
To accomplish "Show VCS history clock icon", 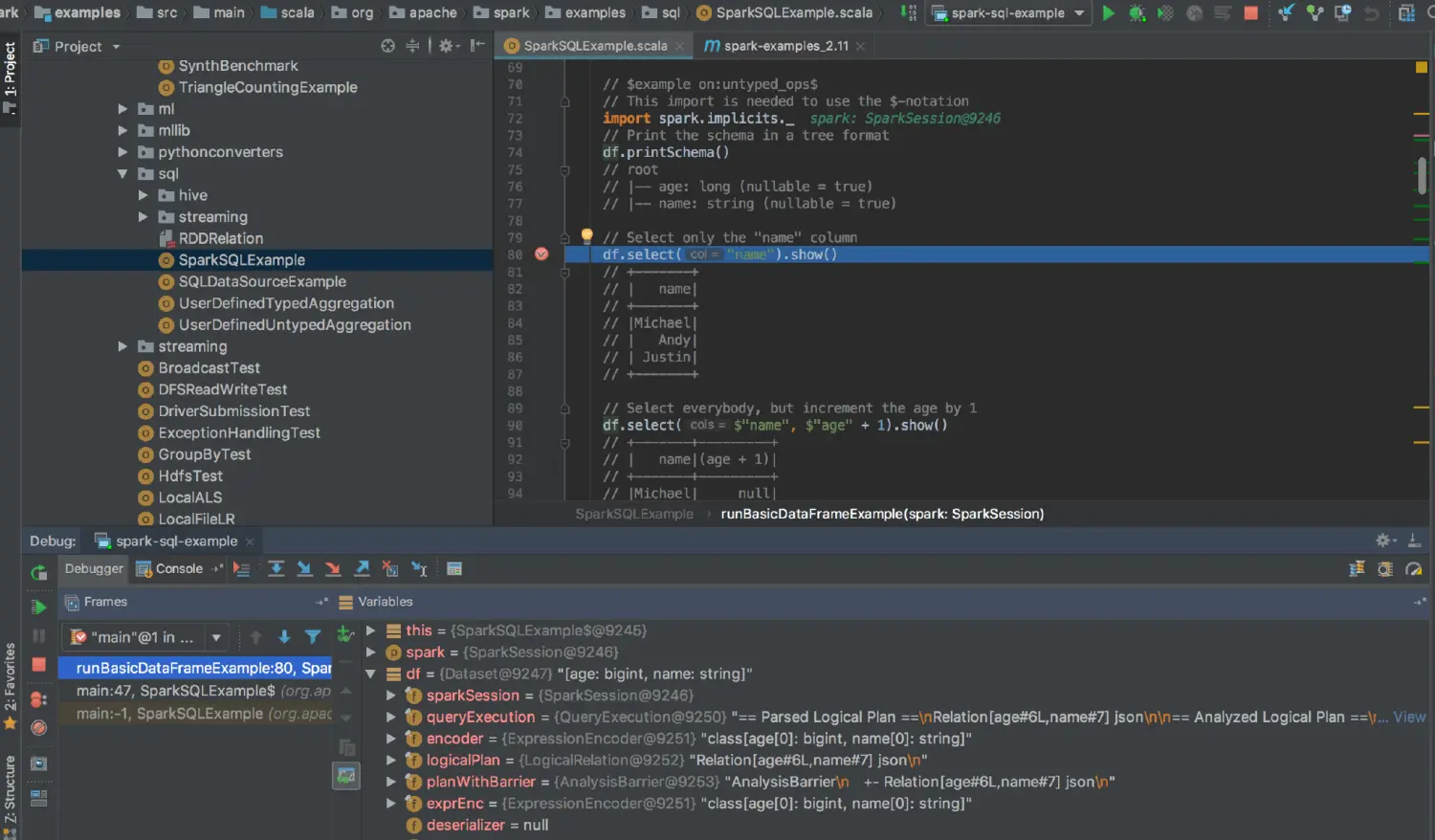I will click(1343, 13).
